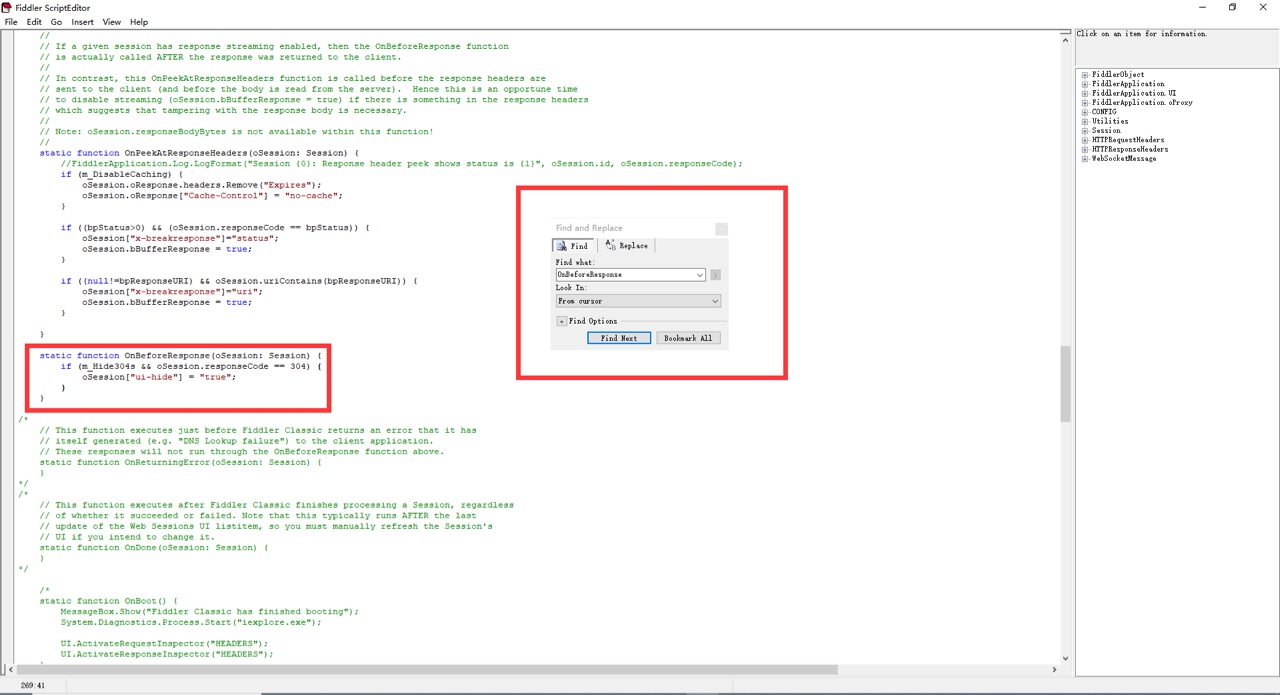The height and width of the screenshot is (695, 1280).
Task: Expand the FiddlerApplication tree node
Action: [1085, 84]
